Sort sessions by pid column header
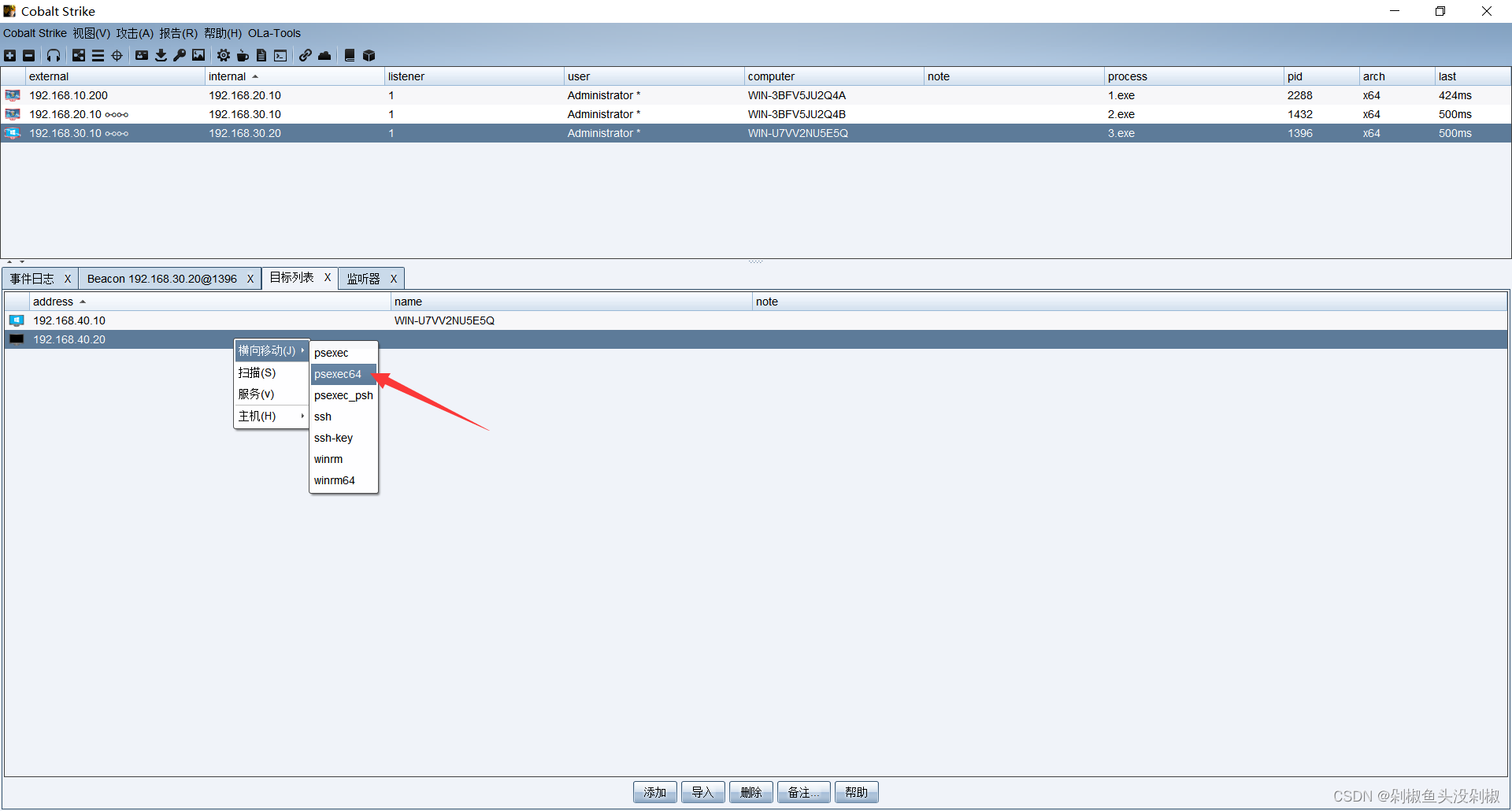This screenshot has height=811, width=1512. click(x=1321, y=76)
